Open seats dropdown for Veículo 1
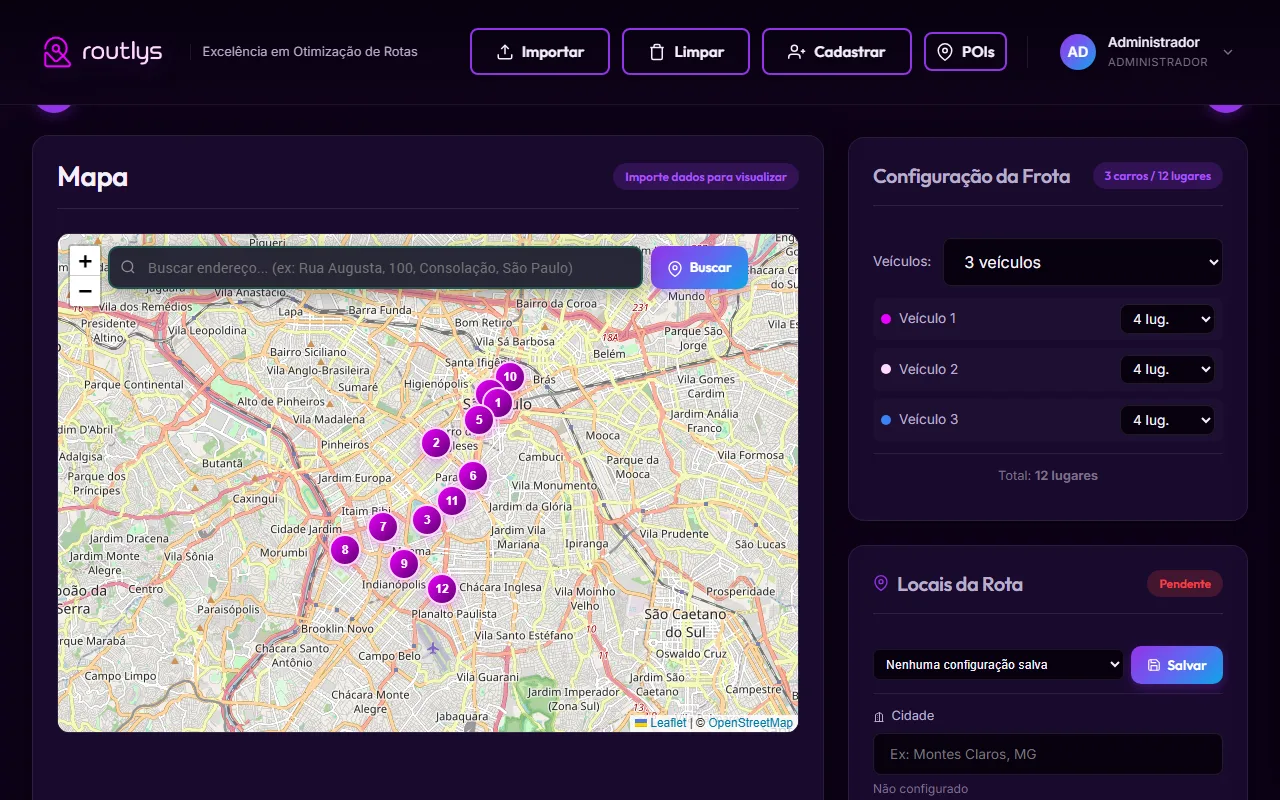 tap(1167, 319)
